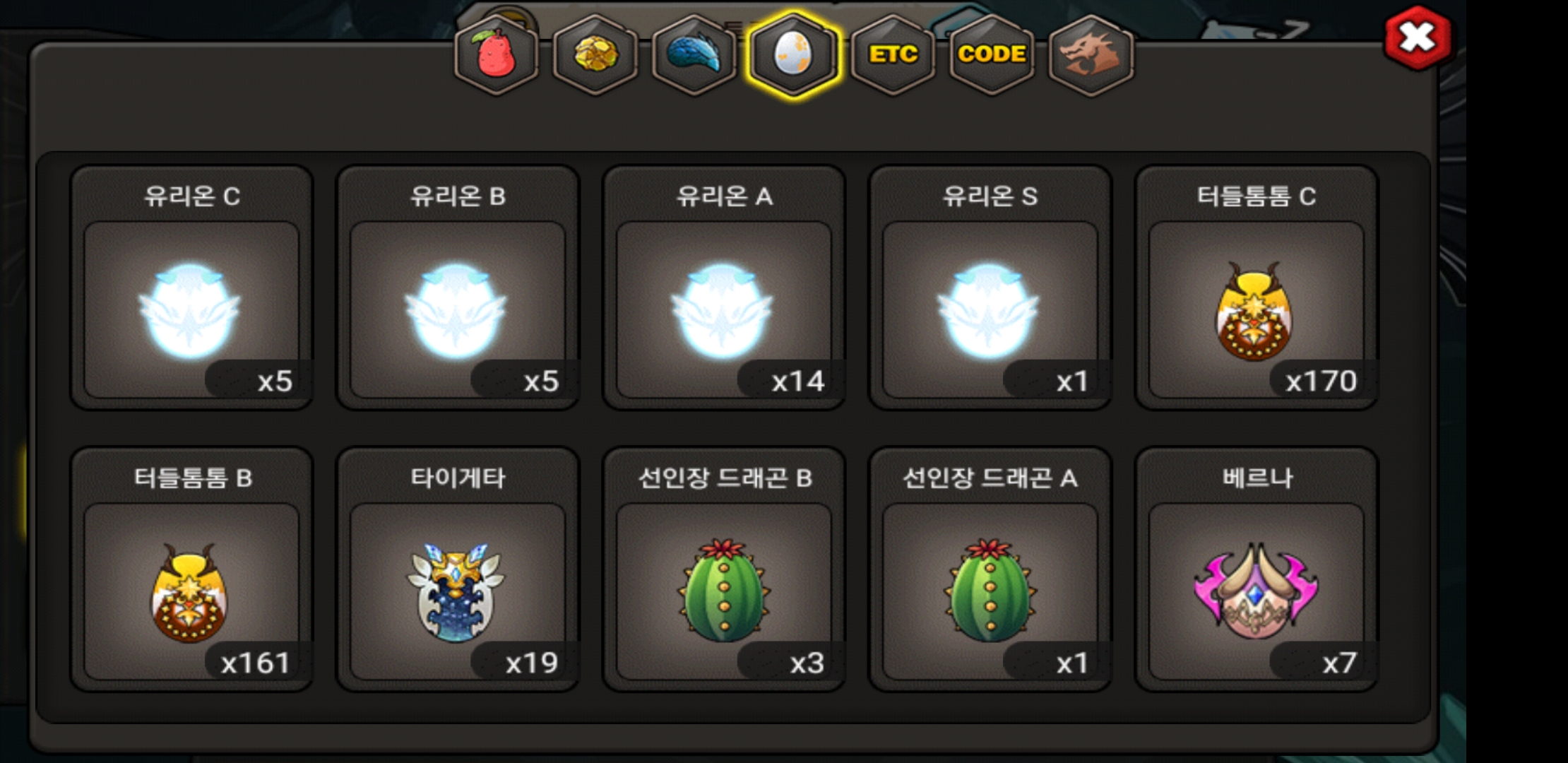This screenshot has width=1568, height=763.
Task: Tap the 터들톰톰 B egg icon
Action: (189, 592)
